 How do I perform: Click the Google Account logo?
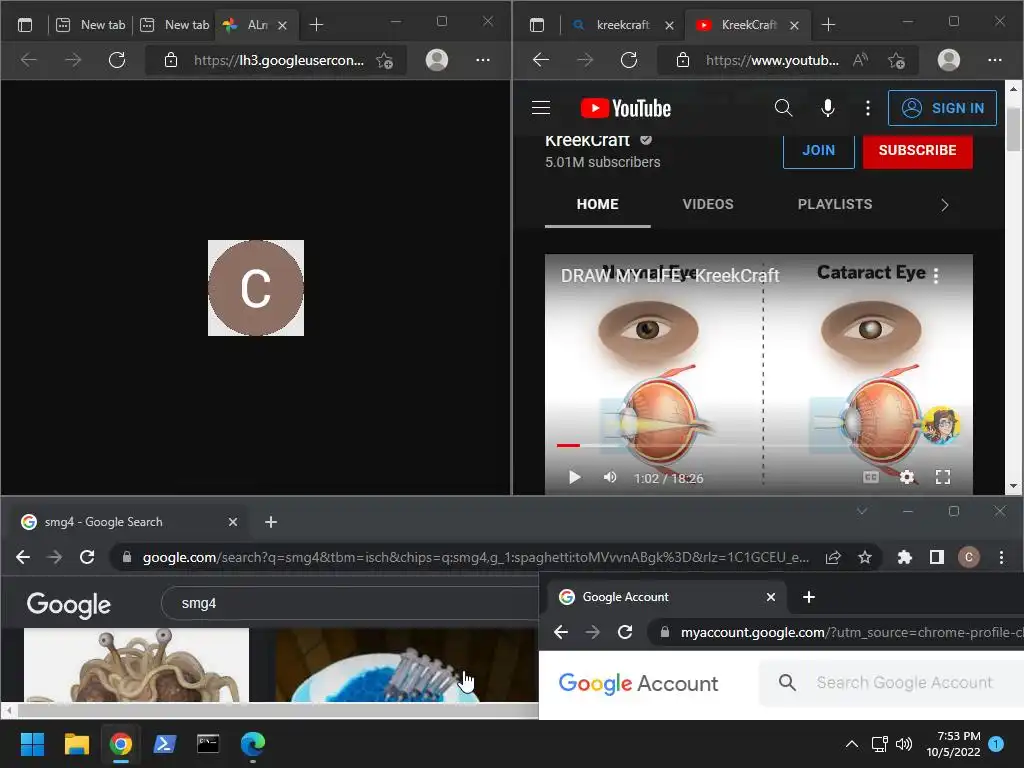[x=638, y=683]
